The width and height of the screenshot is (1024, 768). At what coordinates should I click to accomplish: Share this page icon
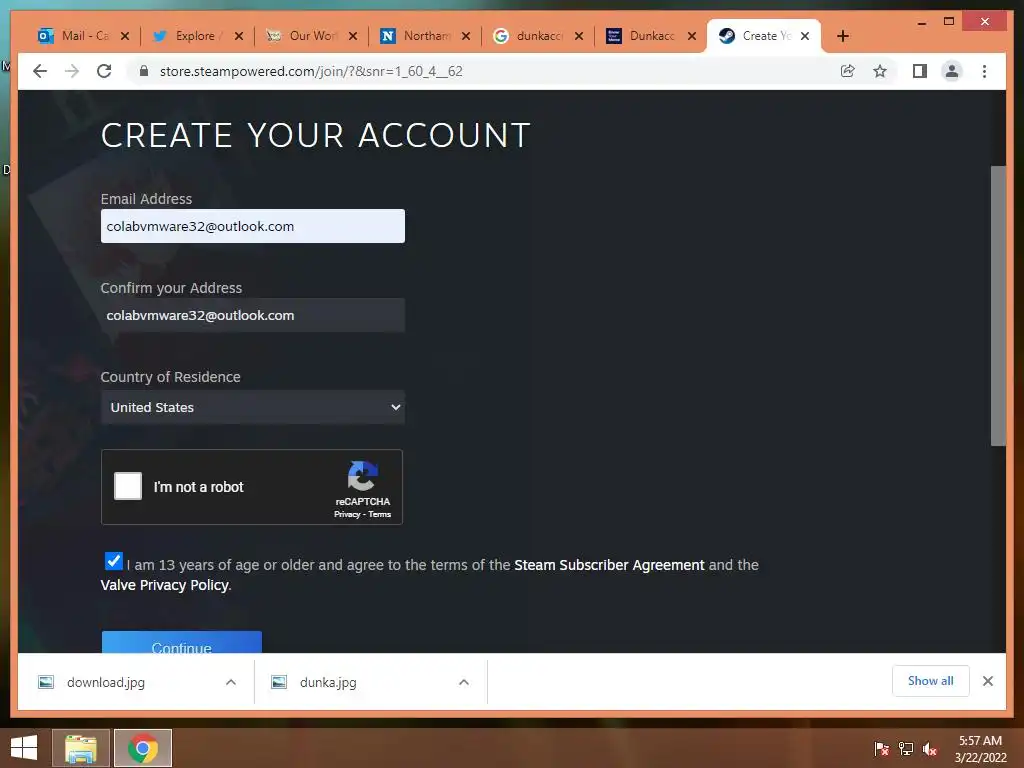[848, 71]
